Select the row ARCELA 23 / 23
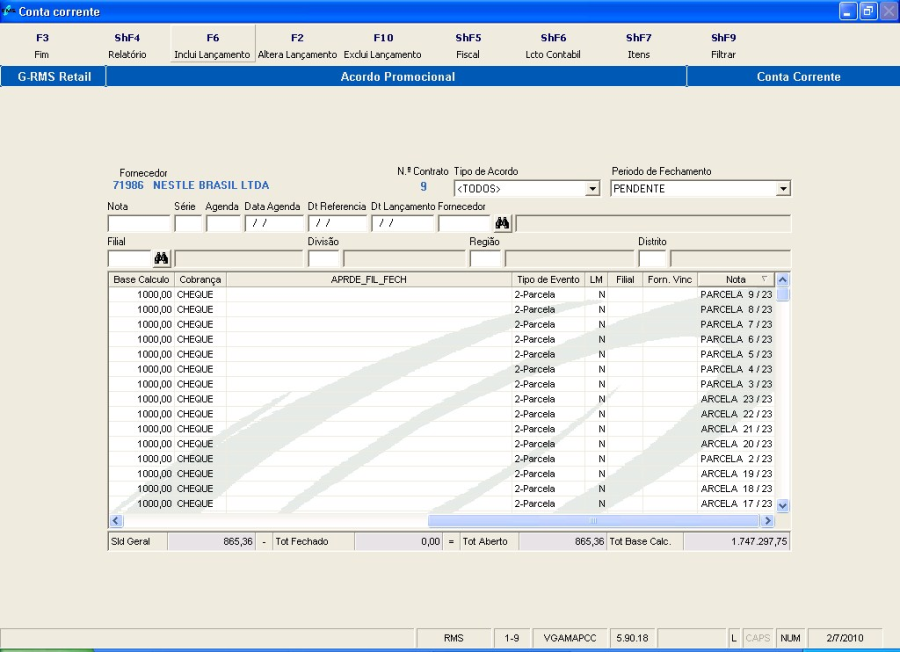Viewport: 900px width, 652px height. 441,399
